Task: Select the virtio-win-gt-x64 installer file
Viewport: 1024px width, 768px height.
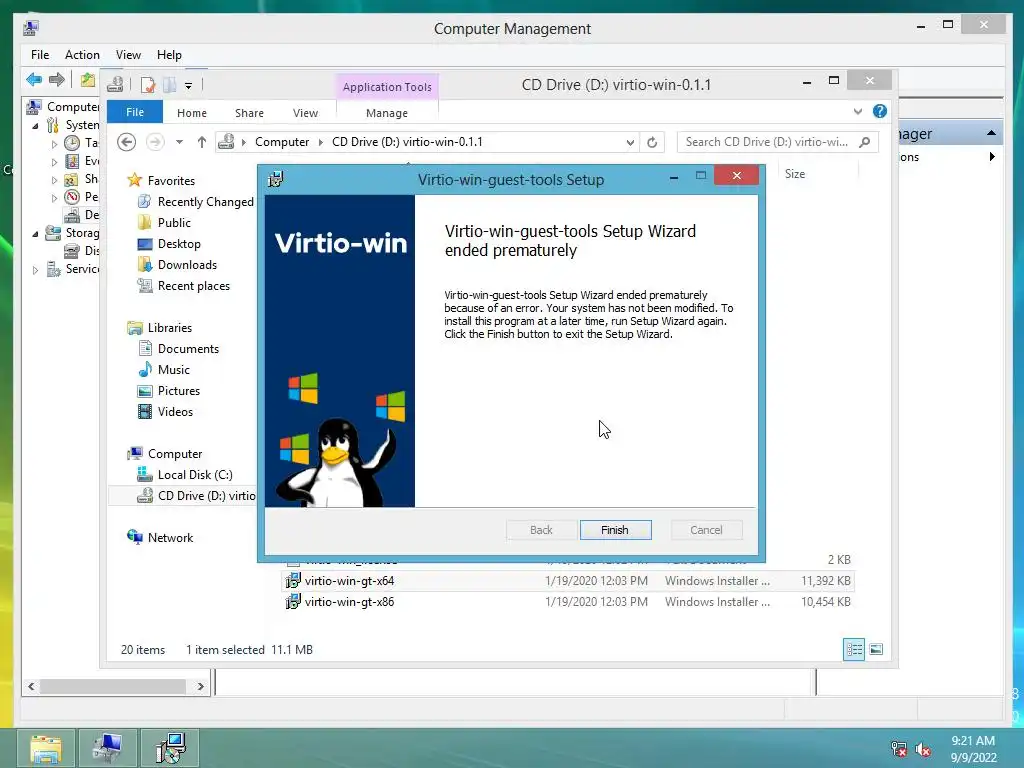Action: pos(568,581)
